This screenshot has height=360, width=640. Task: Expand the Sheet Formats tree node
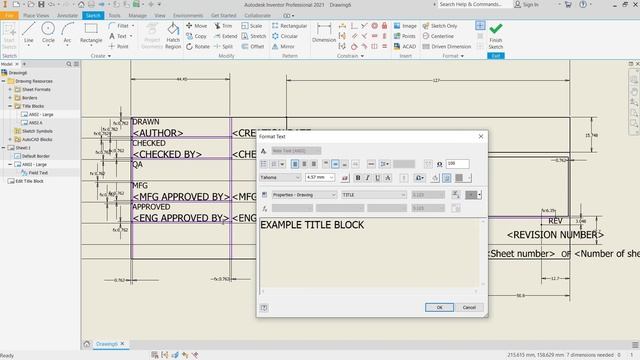point(10,89)
